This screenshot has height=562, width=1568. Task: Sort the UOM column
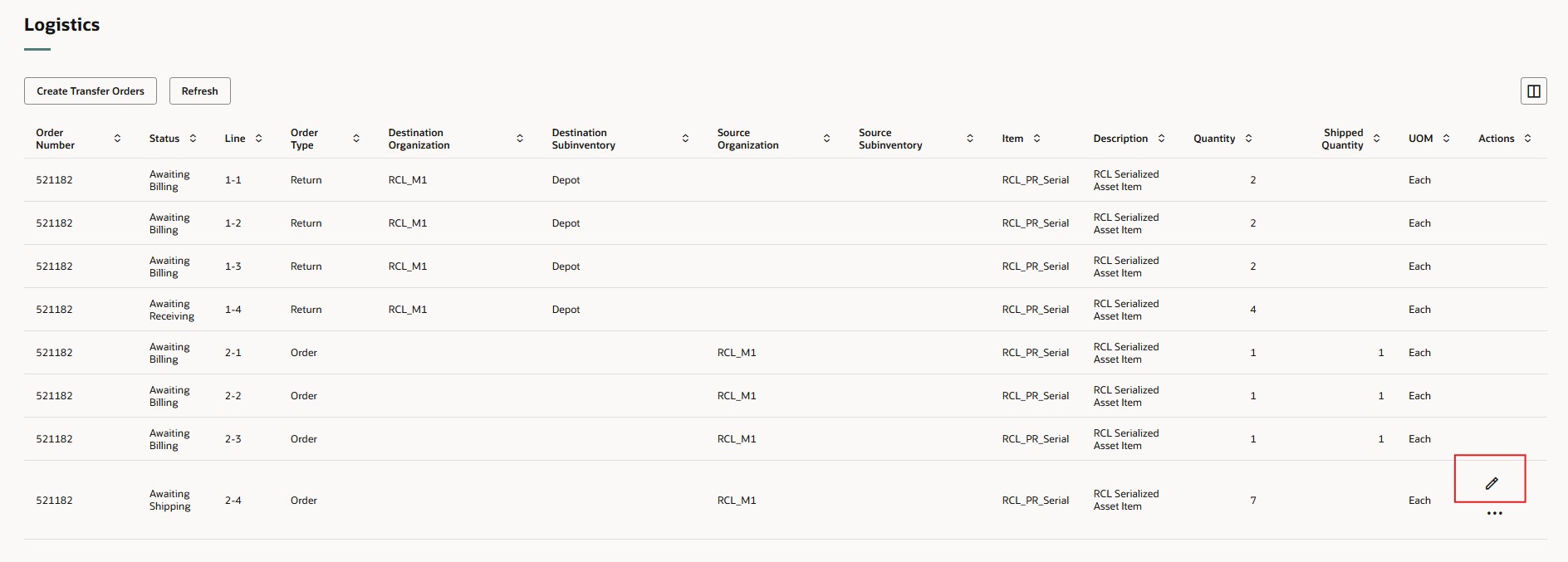click(1446, 139)
